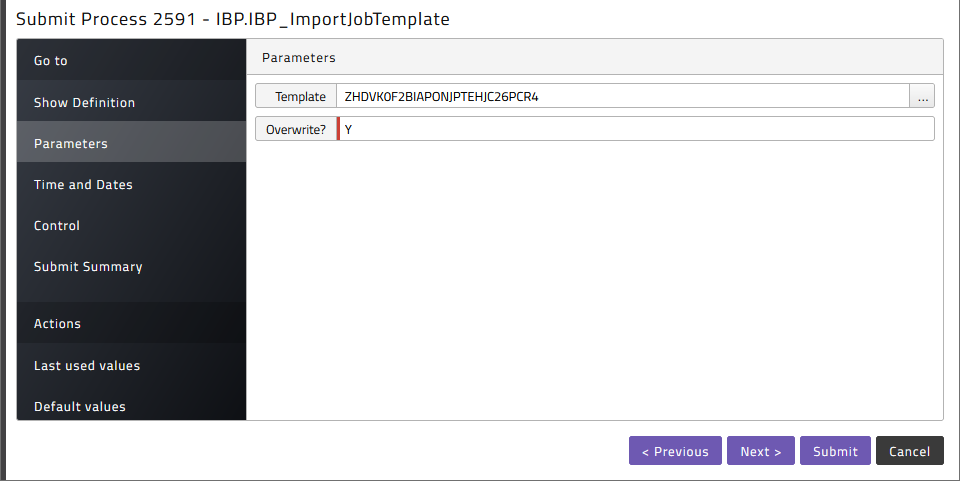Click into the Overwrite? input field
This screenshot has height=481, width=960.
click(636, 129)
